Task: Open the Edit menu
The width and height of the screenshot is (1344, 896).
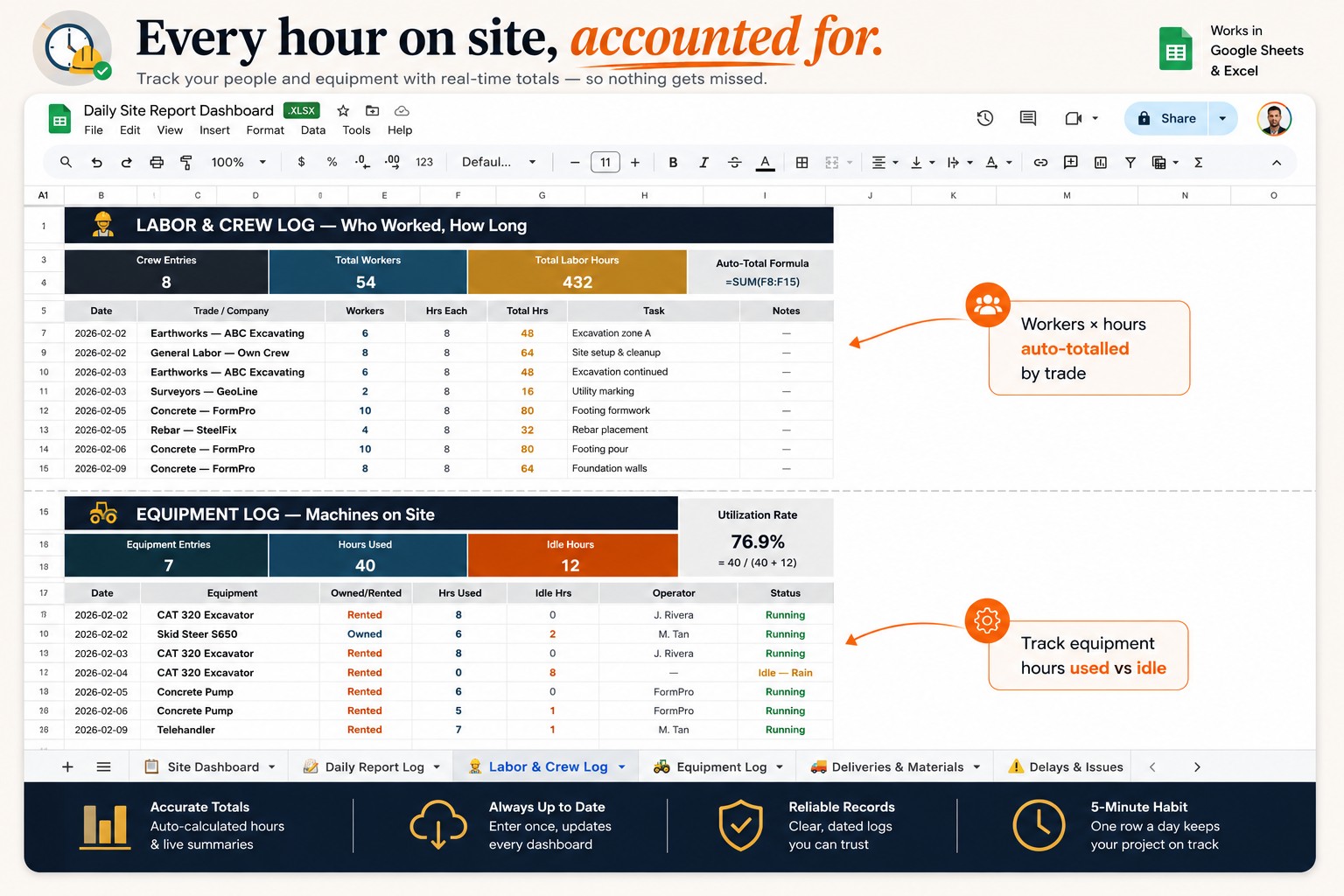Action: pos(129,130)
